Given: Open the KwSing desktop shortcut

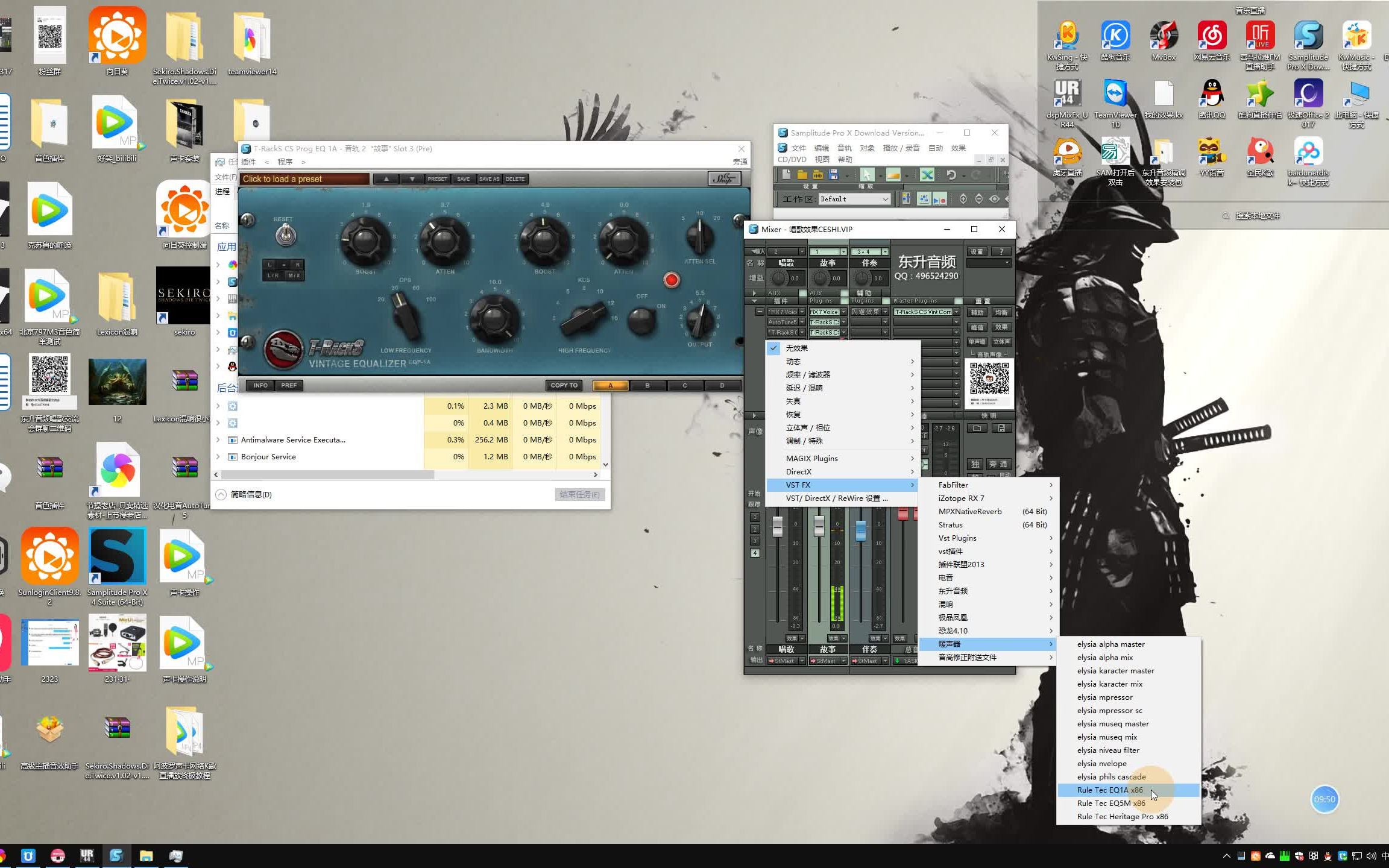Looking at the screenshot, I should click(x=1067, y=45).
